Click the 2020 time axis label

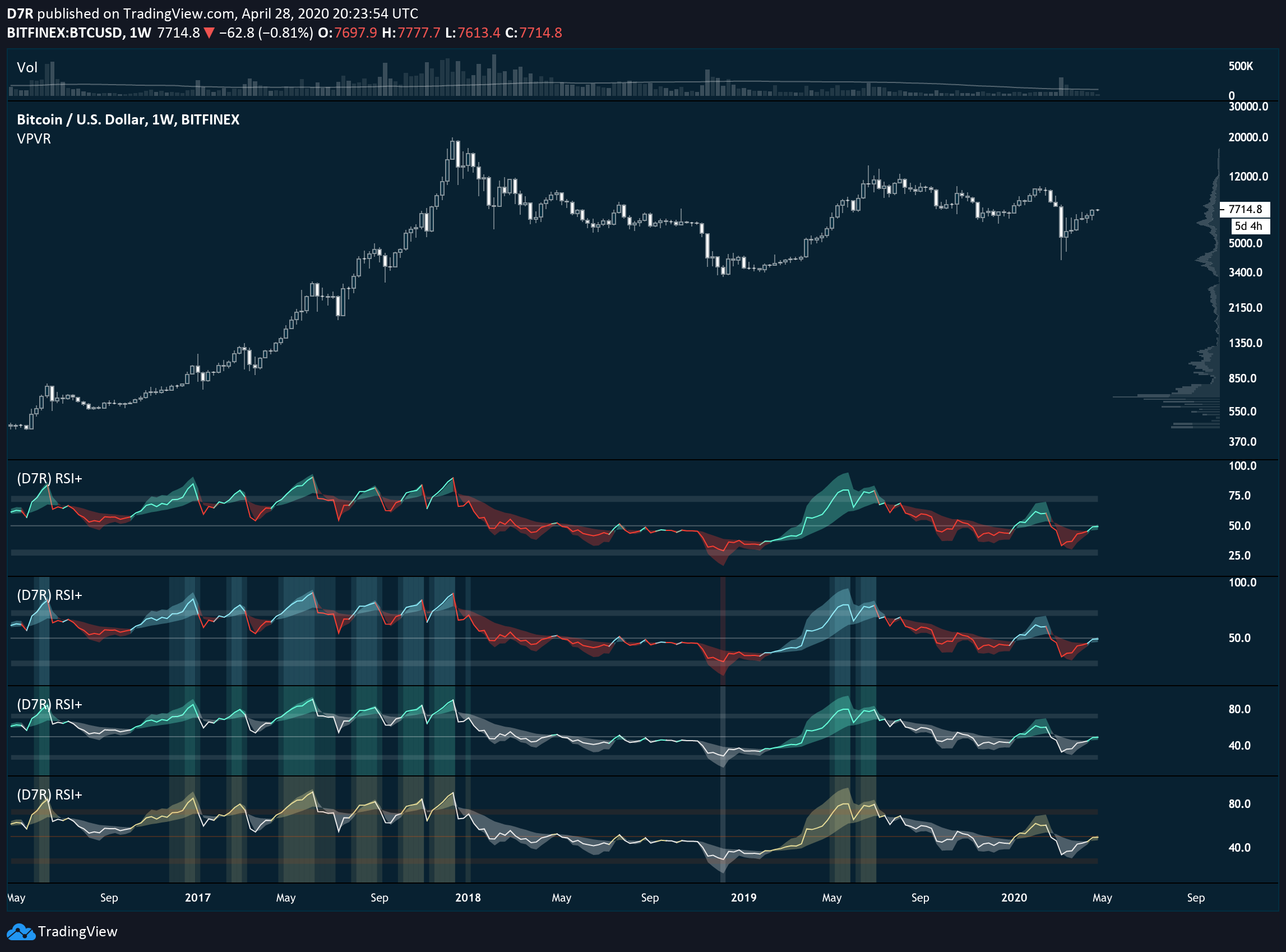[x=1014, y=898]
